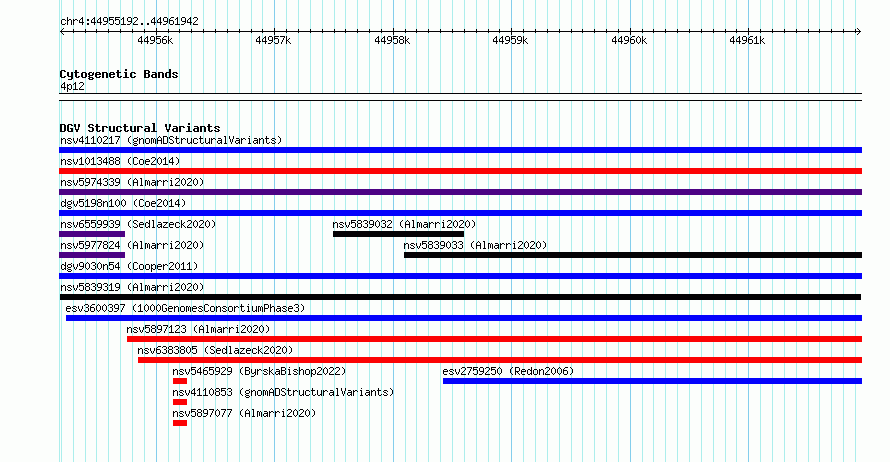Image resolution: width=890 pixels, height=462 pixels.
Task: Click the red bar for nsv1013488
Action: coord(460,171)
